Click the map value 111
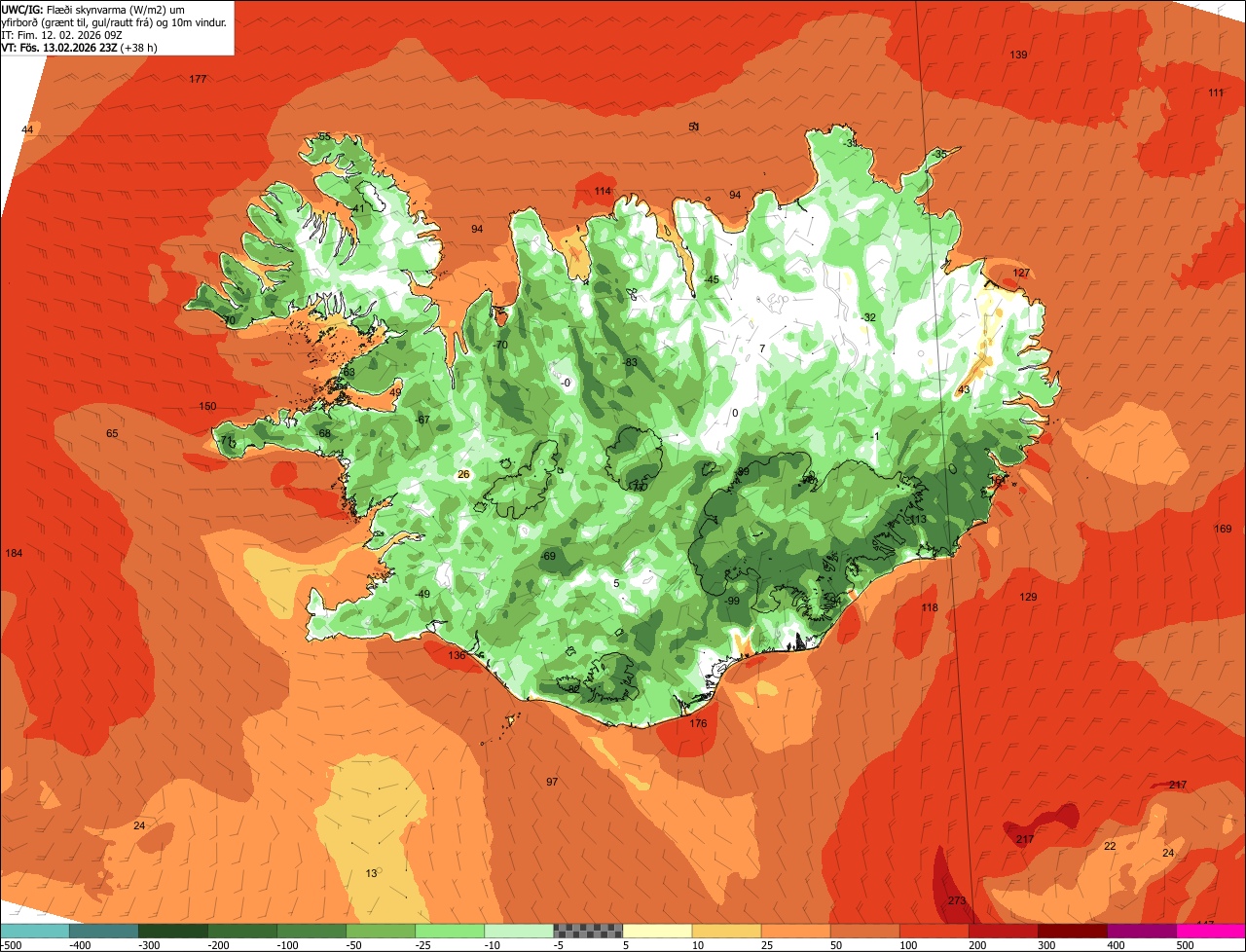The height and width of the screenshot is (952, 1246). click(1216, 92)
